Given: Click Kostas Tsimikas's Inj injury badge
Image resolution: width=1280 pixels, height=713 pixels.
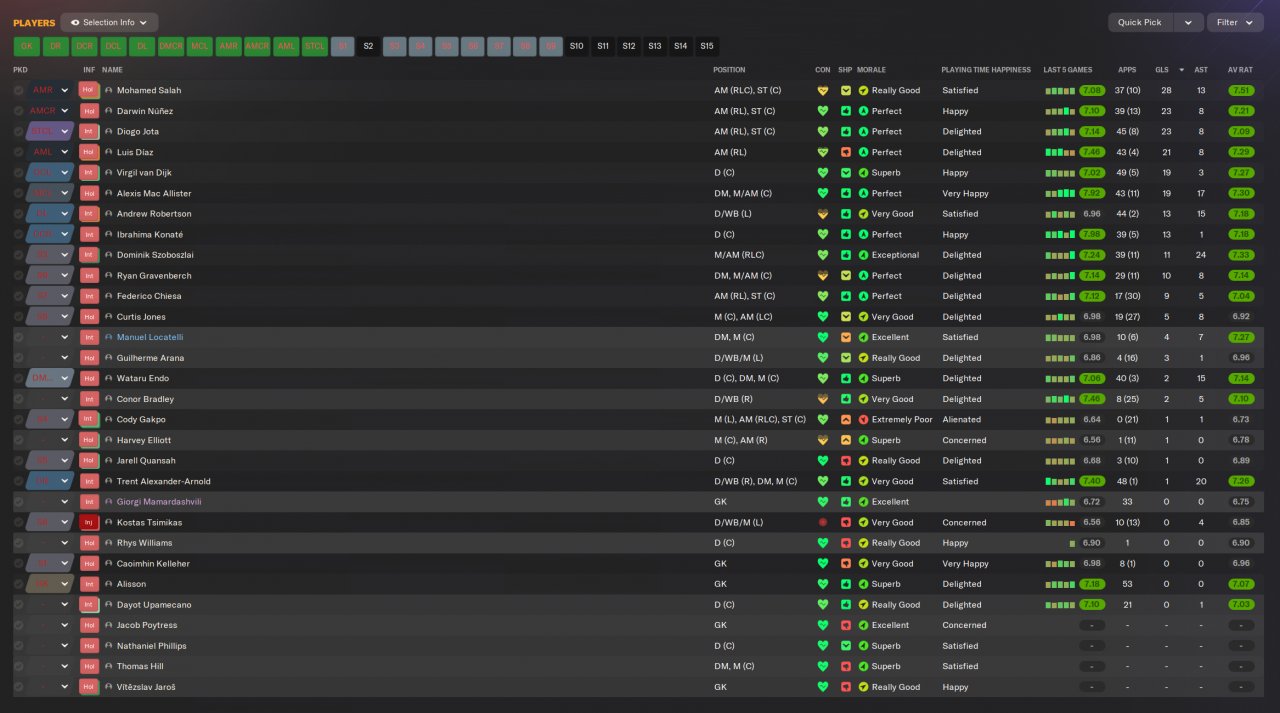Looking at the screenshot, I should tap(89, 522).
